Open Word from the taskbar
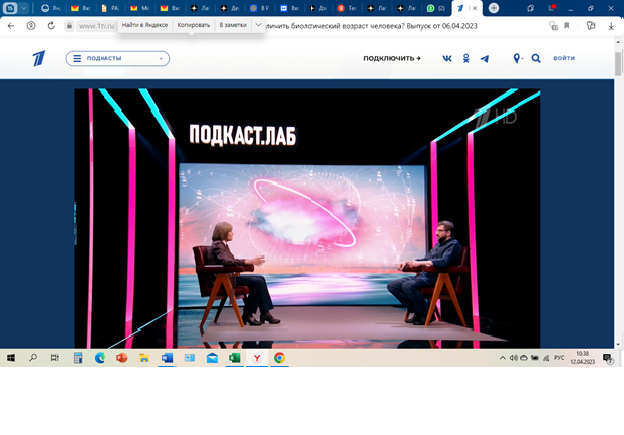This screenshot has width=624, height=435. (x=167, y=358)
